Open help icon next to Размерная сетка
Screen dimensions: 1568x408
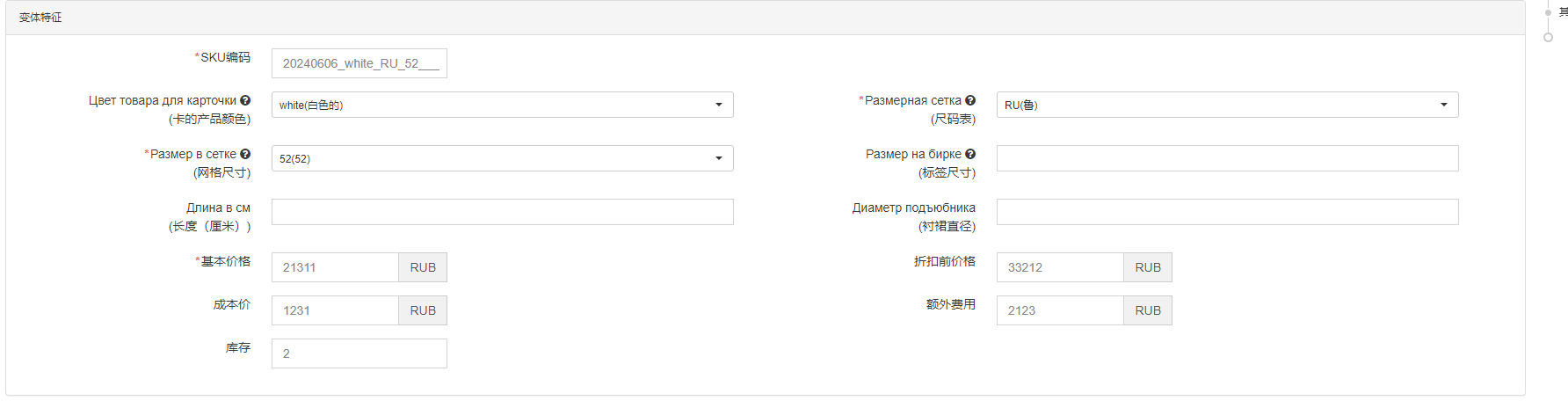pos(970,100)
